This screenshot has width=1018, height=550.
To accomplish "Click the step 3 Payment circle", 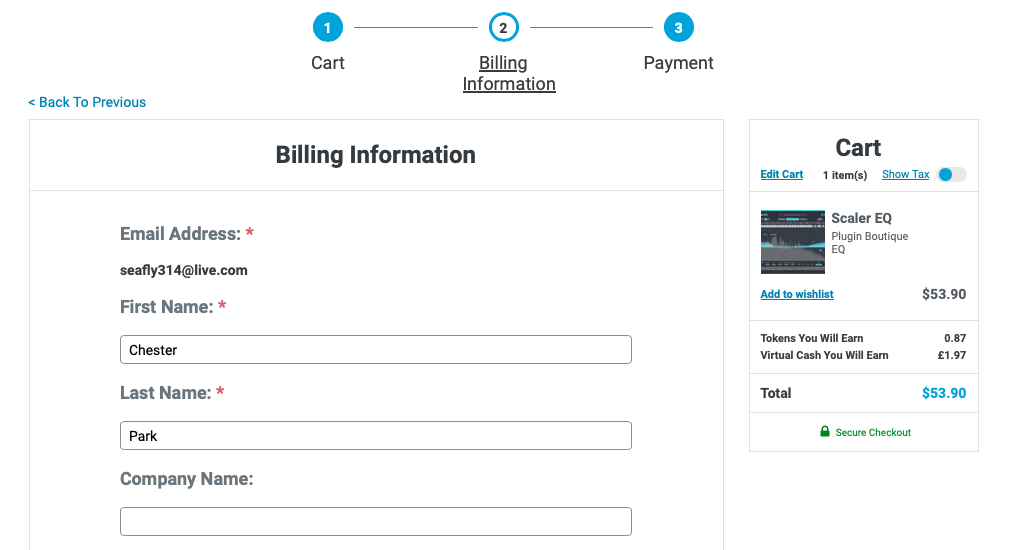I will coord(678,27).
